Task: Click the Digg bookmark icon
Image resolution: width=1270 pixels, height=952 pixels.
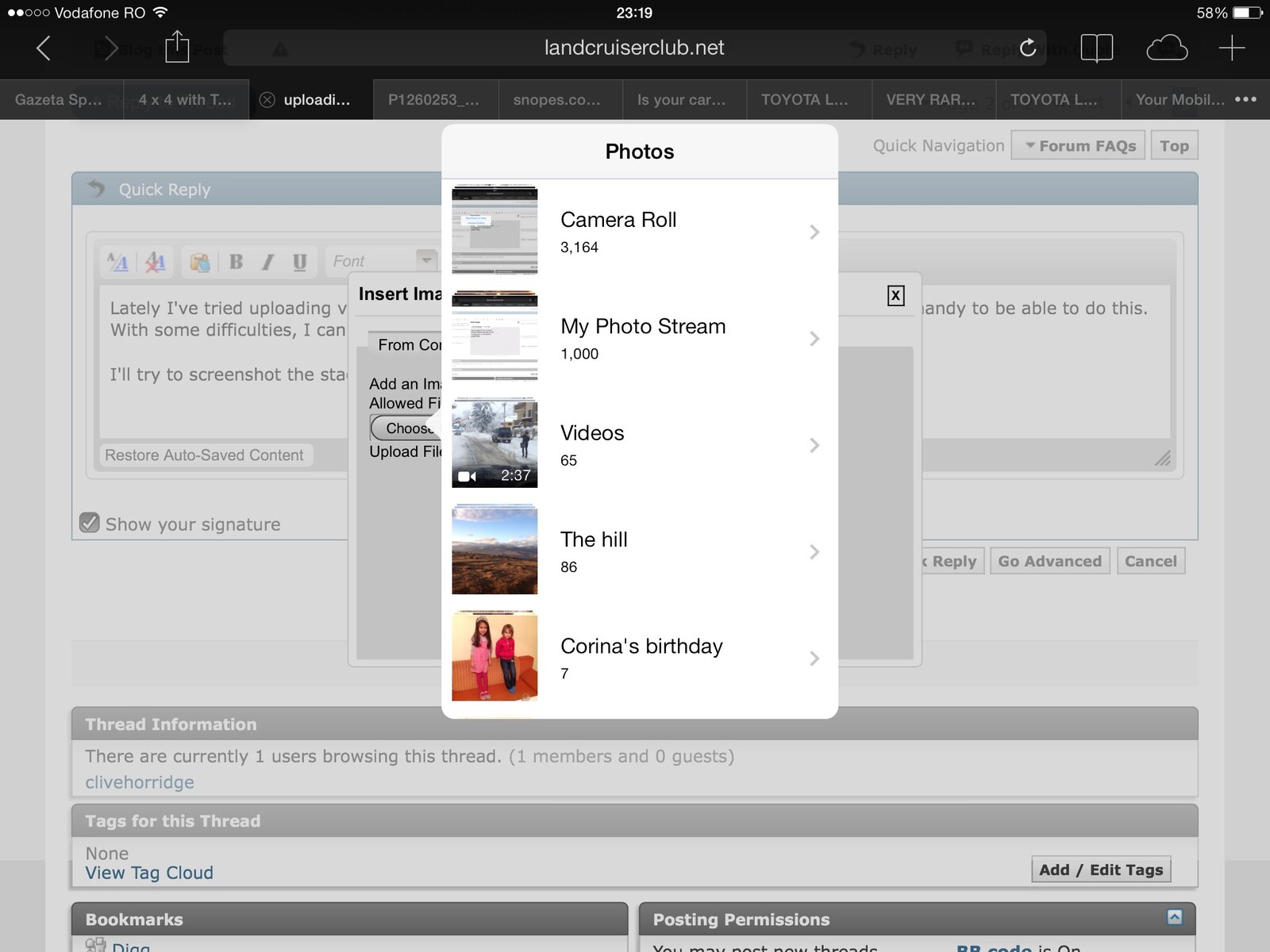Action: [95, 945]
